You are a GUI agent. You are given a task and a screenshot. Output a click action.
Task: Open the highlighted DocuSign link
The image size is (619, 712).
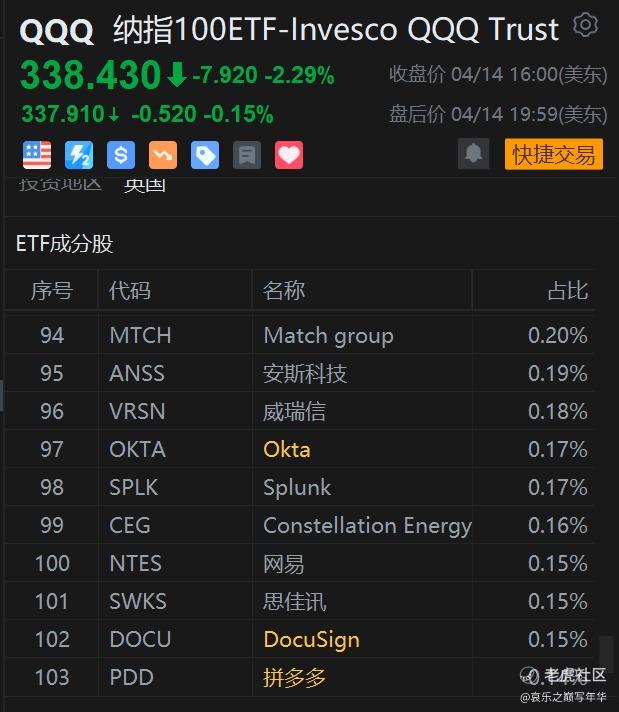click(x=312, y=639)
